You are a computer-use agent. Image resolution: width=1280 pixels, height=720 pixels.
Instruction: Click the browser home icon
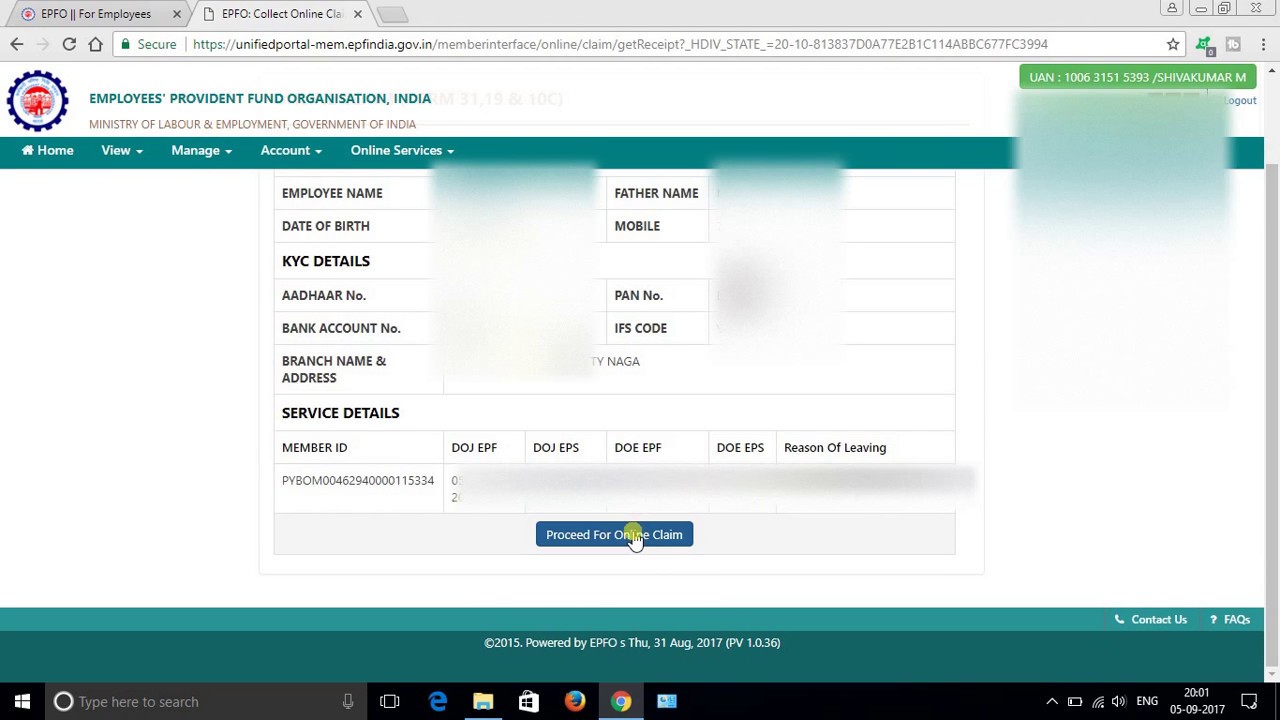tap(95, 44)
